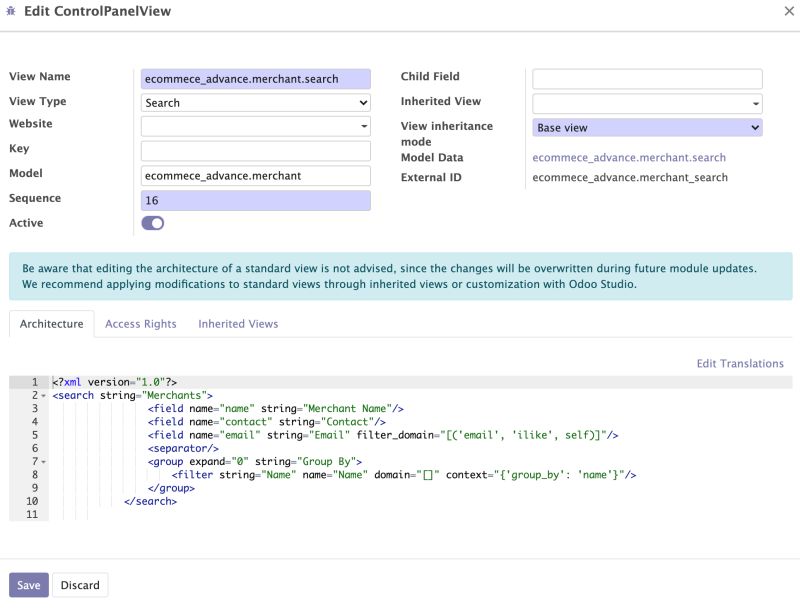Switch to the Access Rights tab
The height and width of the screenshot is (609, 800).
coord(141,324)
